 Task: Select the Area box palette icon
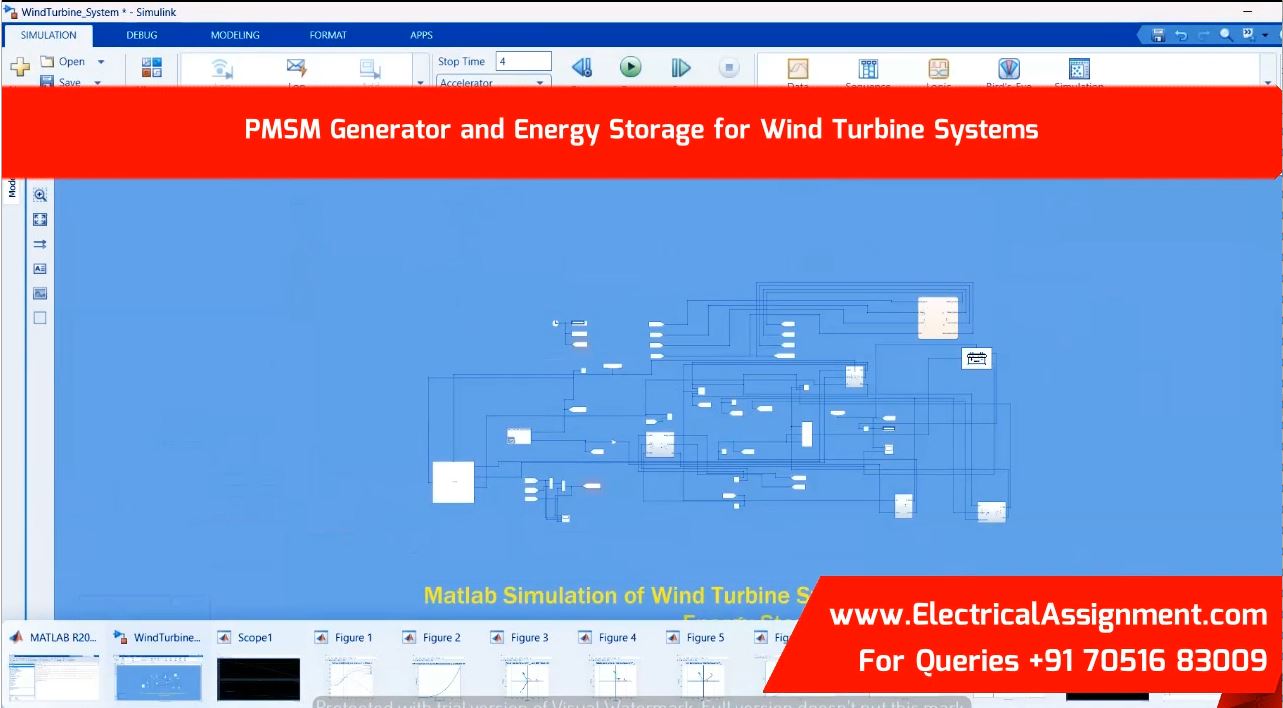tap(40, 318)
